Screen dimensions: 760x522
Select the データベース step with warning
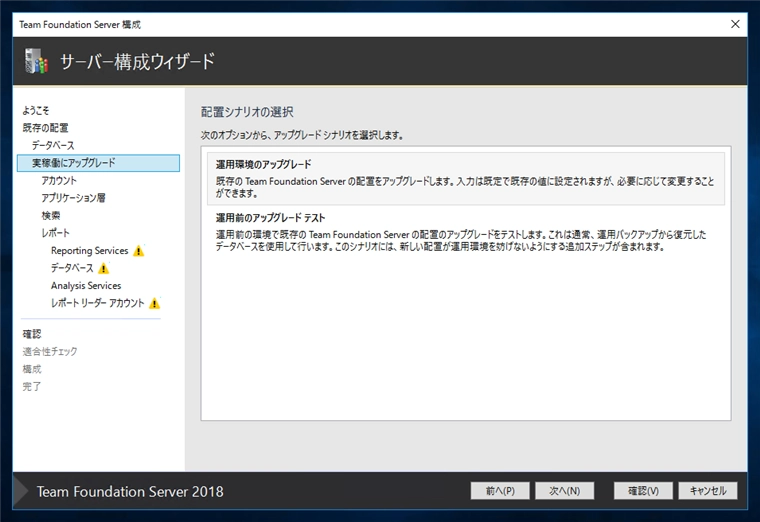coord(72,268)
